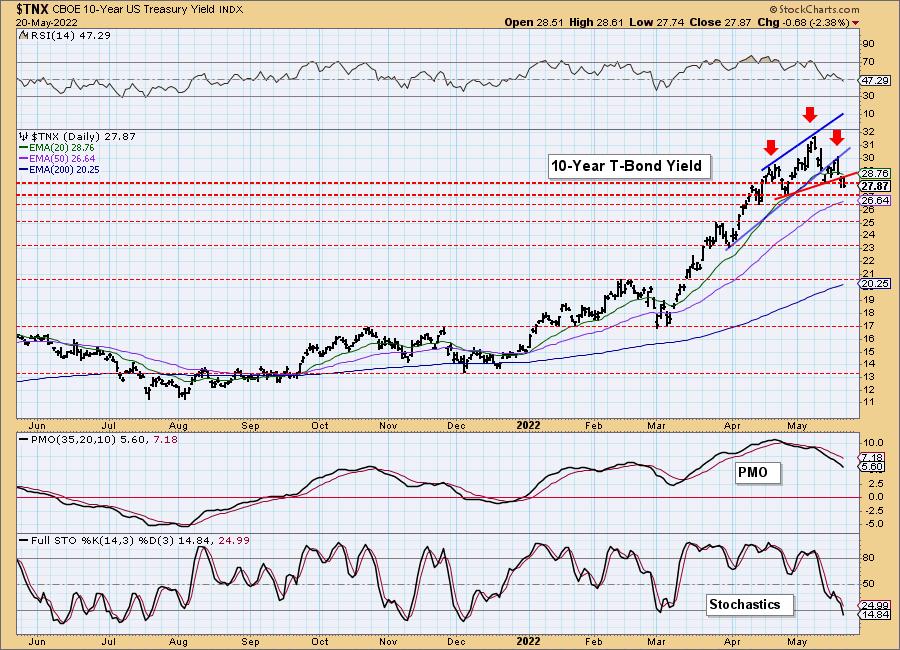Viewport: 900px width, 650px height.
Task: Click the 26.64 price axis tag
Action: click(875, 200)
